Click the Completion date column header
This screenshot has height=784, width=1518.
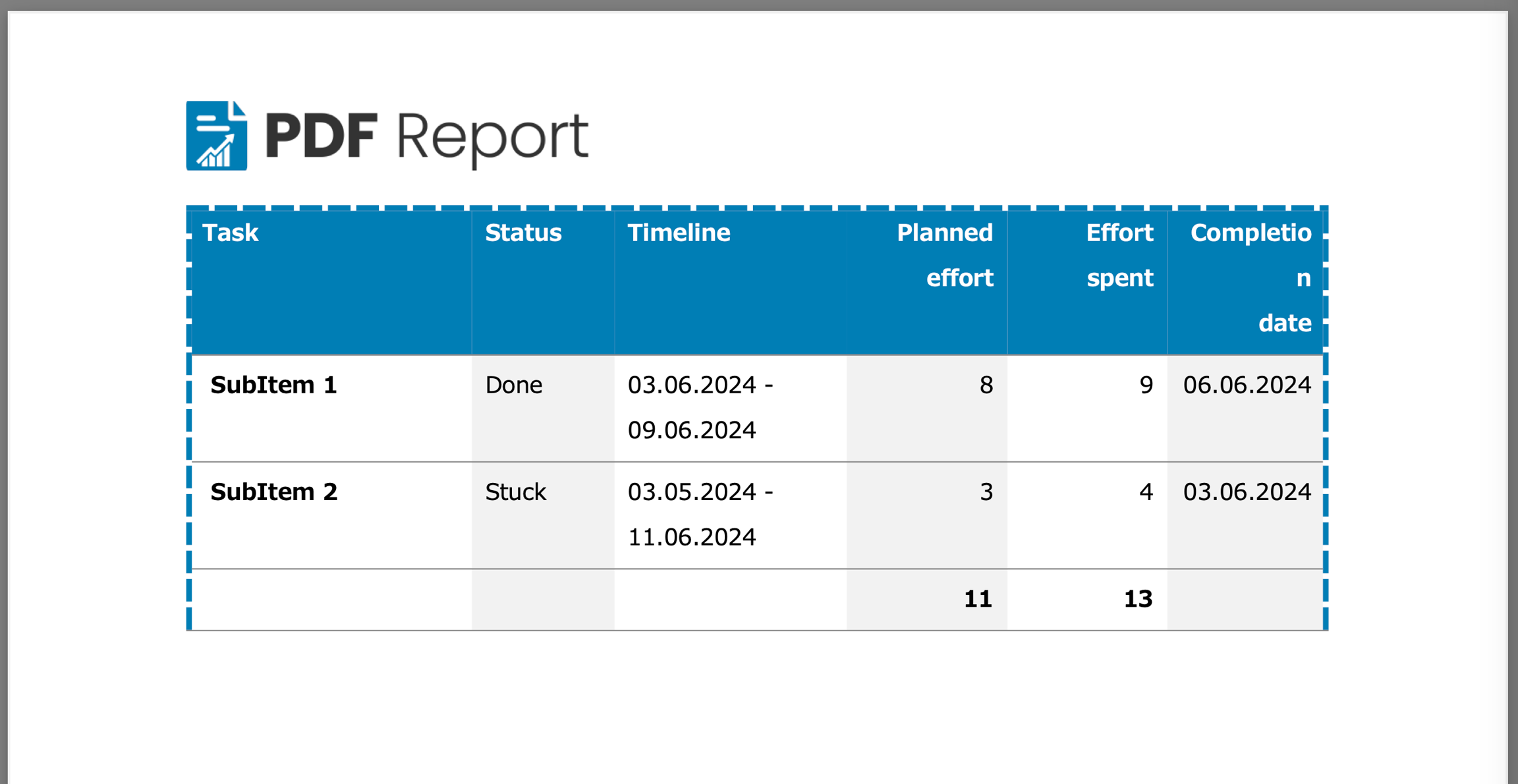pos(1250,277)
